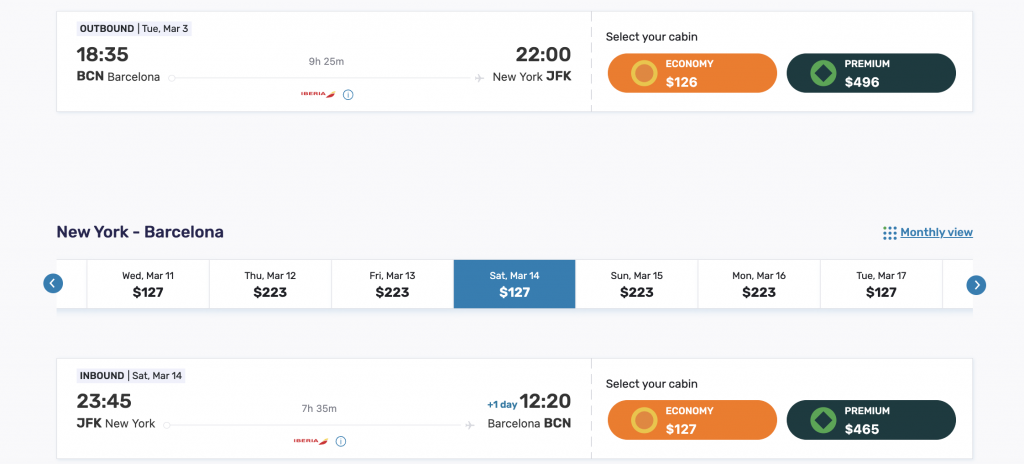This screenshot has height=464, width=1024.
Task: Pick Tue, Mar 17 for $127
Action: 881,284
